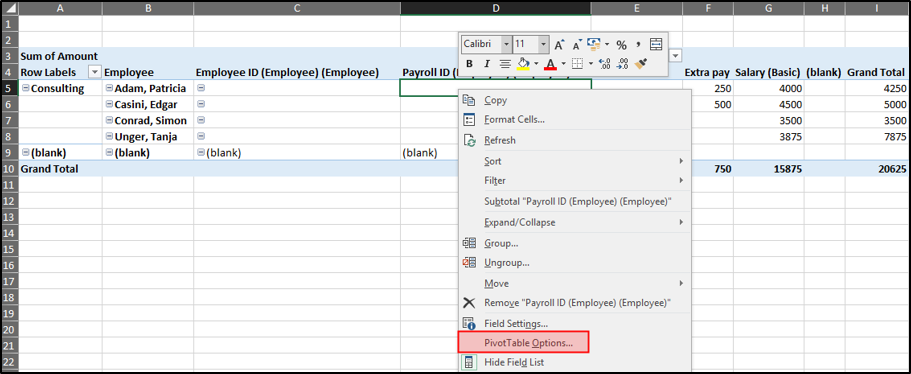Open fill color dropdown arrow
The height and width of the screenshot is (374, 911).
click(536, 64)
